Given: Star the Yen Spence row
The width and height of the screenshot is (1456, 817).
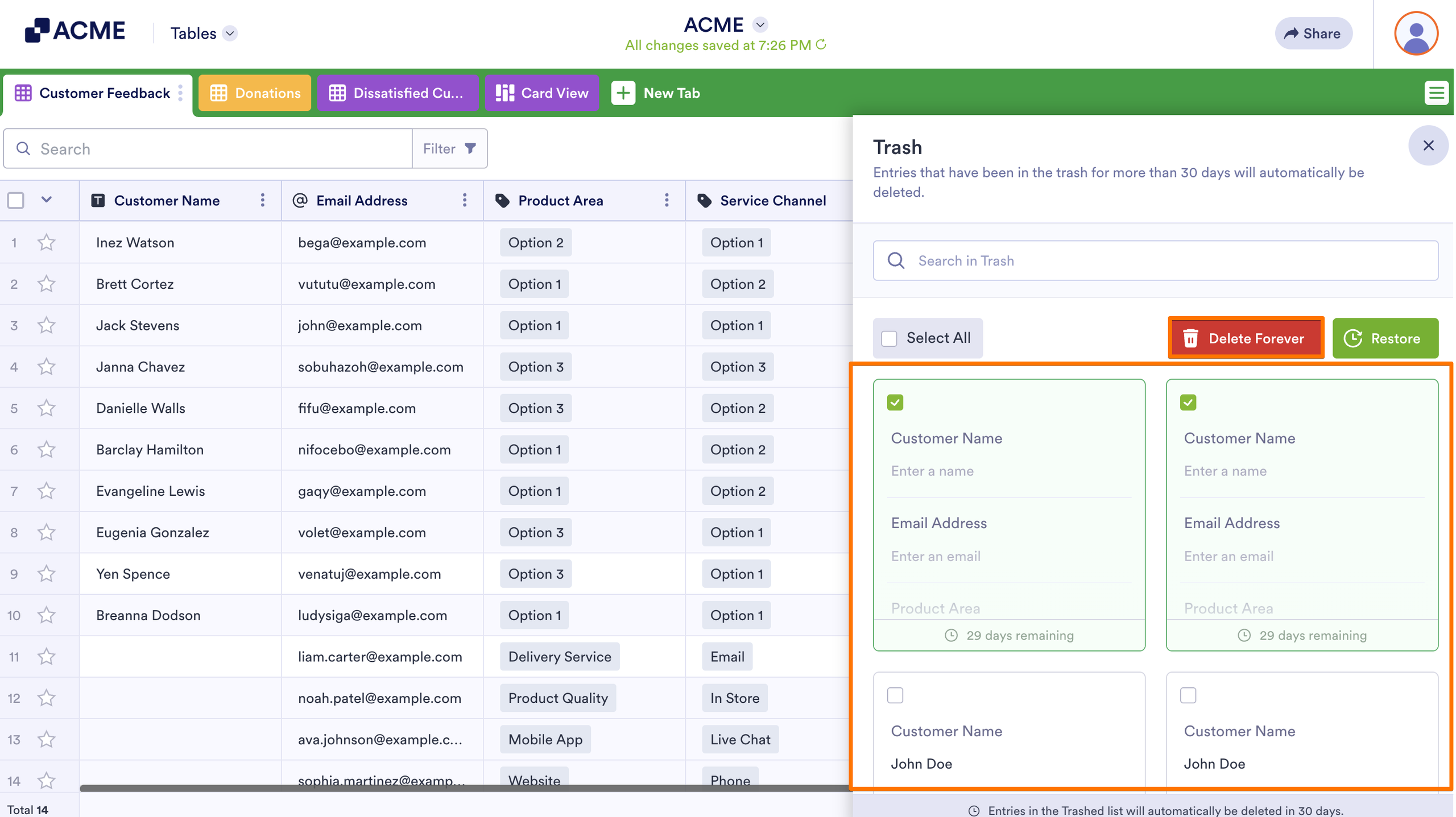Looking at the screenshot, I should pos(46,574).
